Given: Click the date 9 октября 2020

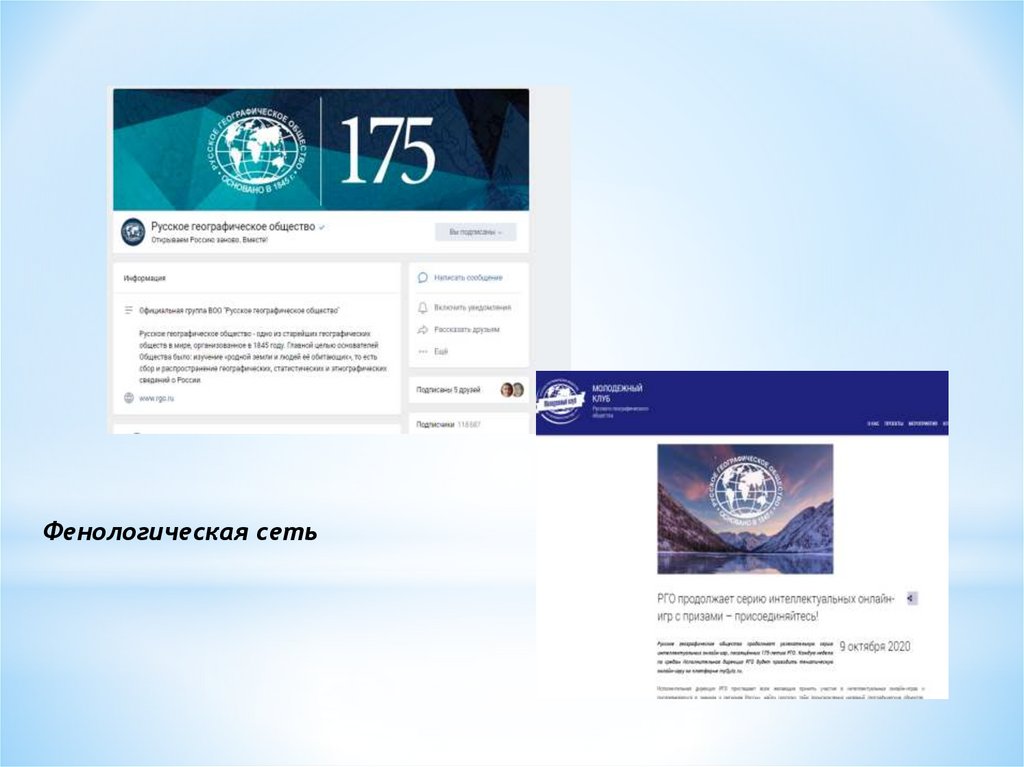Looking at the screenshot, I should coord(874,646).
